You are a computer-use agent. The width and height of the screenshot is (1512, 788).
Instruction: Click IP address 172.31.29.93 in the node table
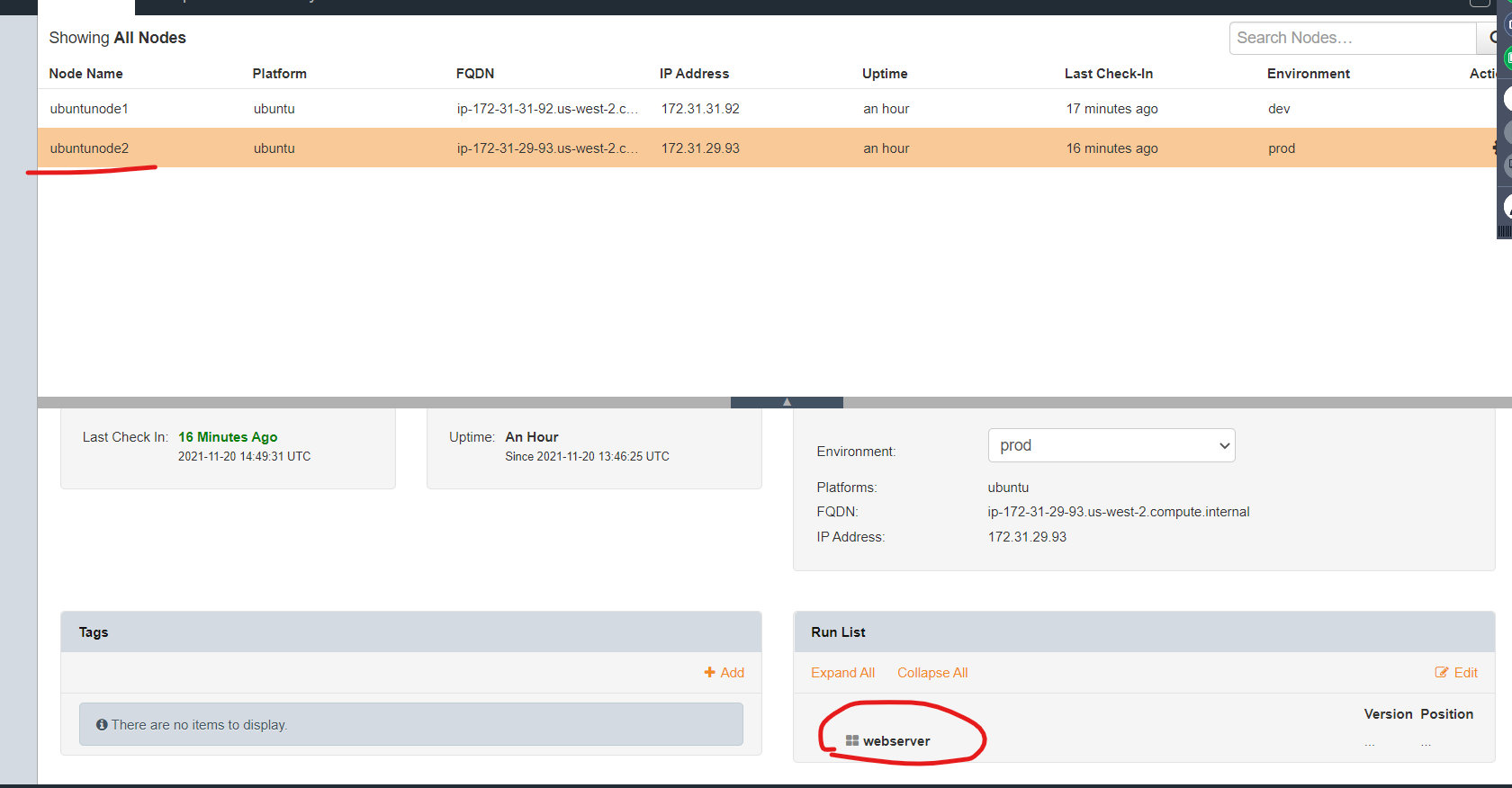(700, 148)
